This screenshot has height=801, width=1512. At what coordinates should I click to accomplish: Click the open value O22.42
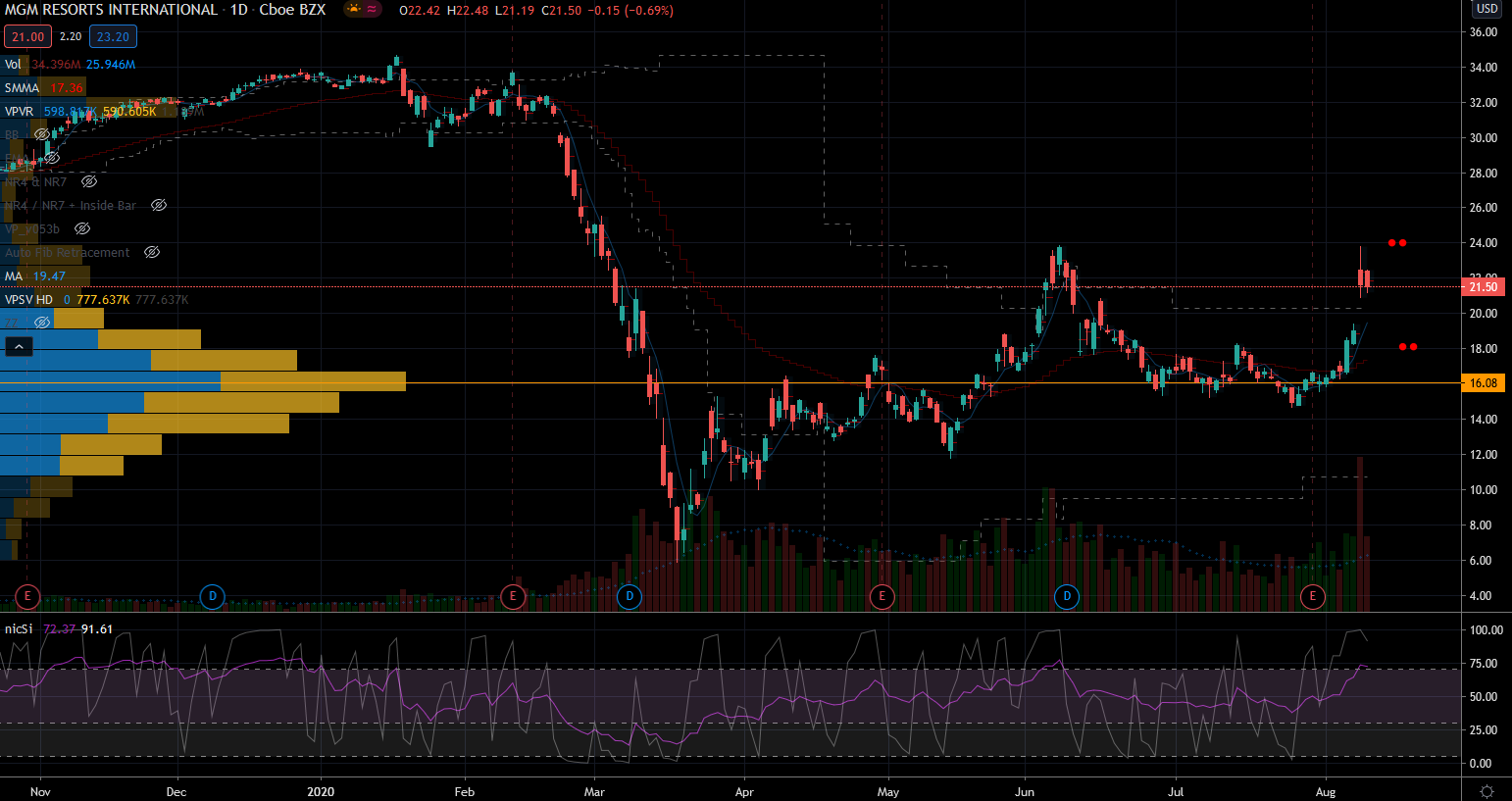click(x=420, y=10)
